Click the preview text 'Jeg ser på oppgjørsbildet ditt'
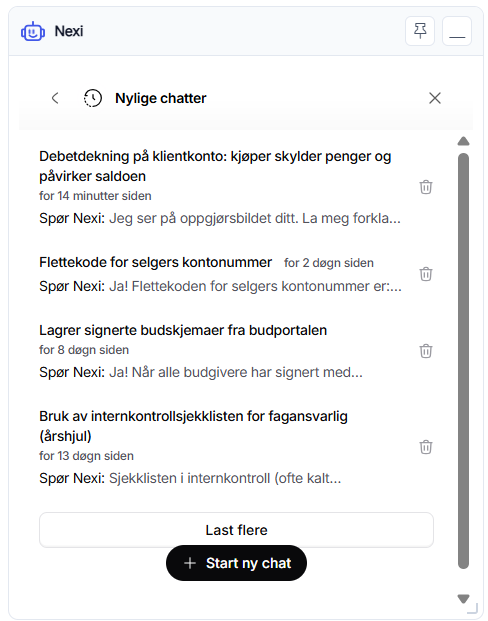The image size is (488, 621). click(203, 219)
